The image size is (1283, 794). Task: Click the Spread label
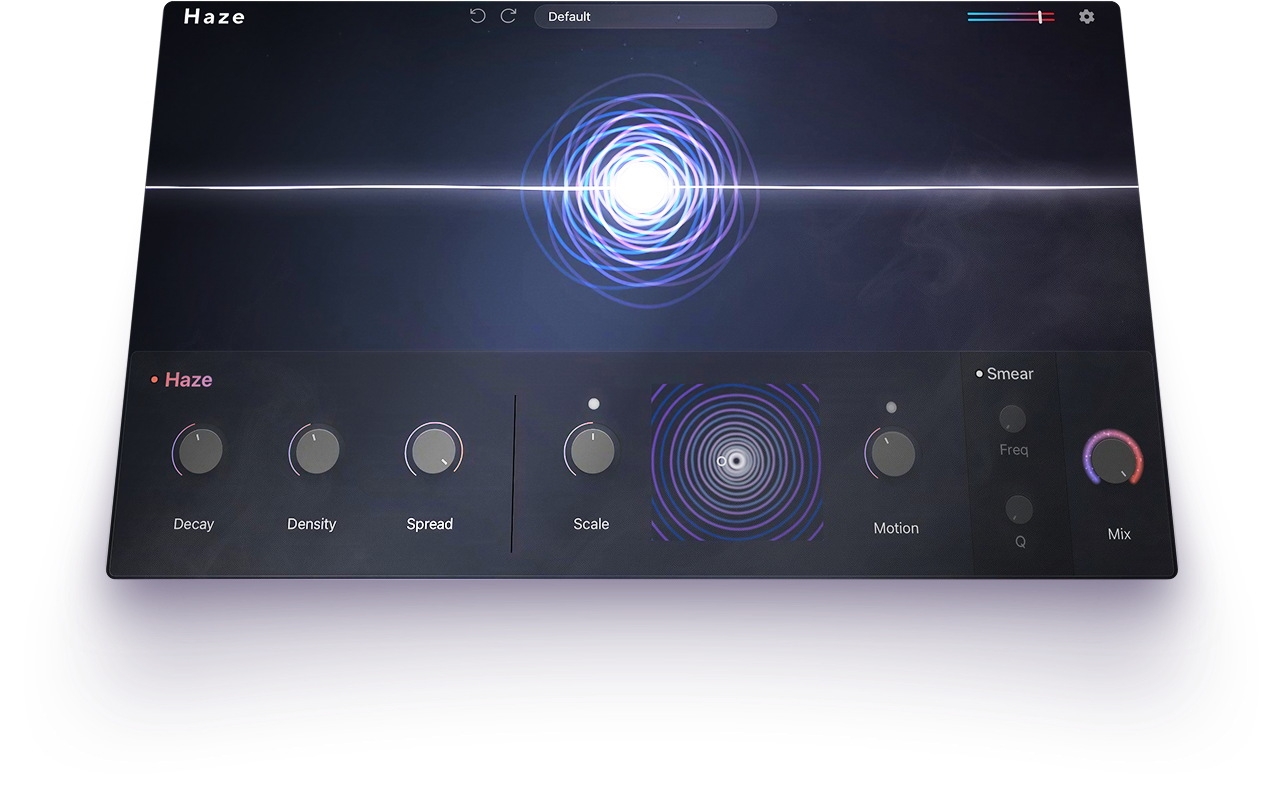pos(430,524)
